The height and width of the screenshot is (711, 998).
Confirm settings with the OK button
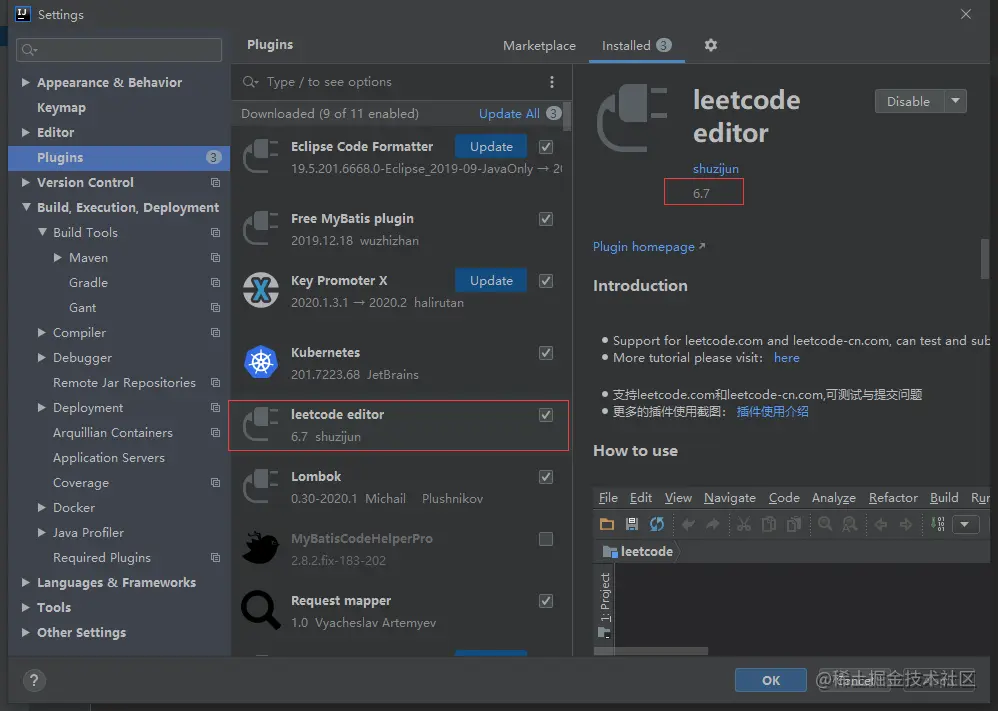(x=770, y=680)
